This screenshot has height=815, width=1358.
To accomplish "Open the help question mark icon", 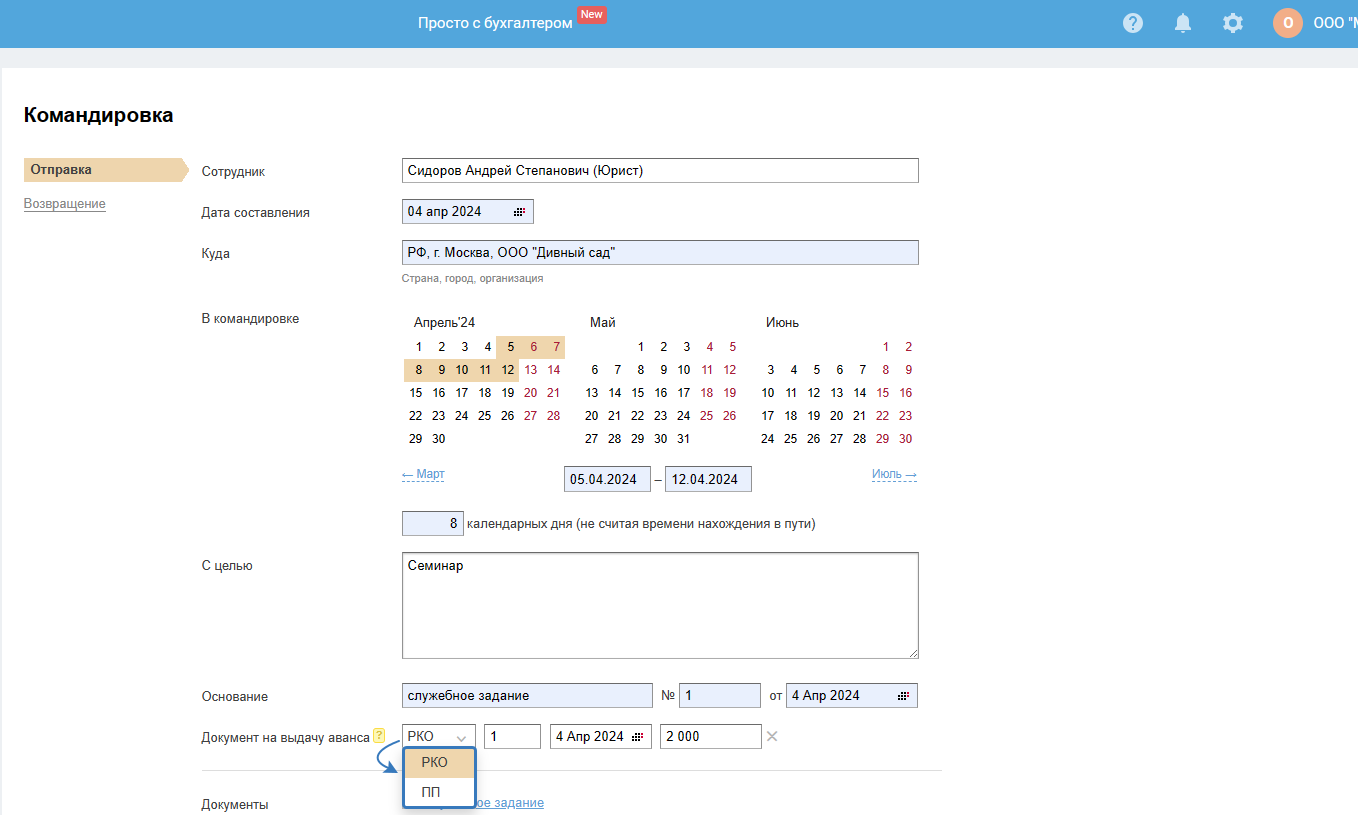I will 1132,23.
